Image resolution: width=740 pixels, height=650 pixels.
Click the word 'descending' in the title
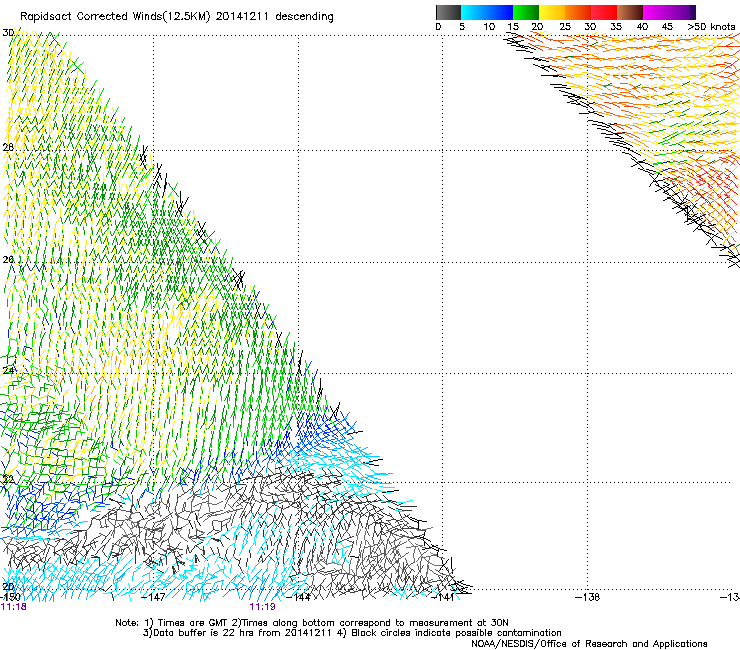pos(304,17)
